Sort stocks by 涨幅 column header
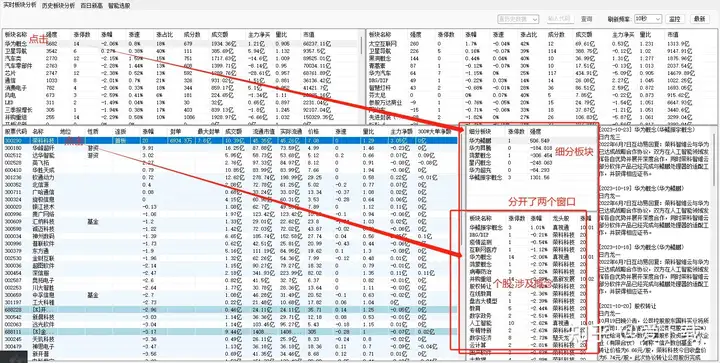This screenshot has width=720, height=363. tap(148, 132)
